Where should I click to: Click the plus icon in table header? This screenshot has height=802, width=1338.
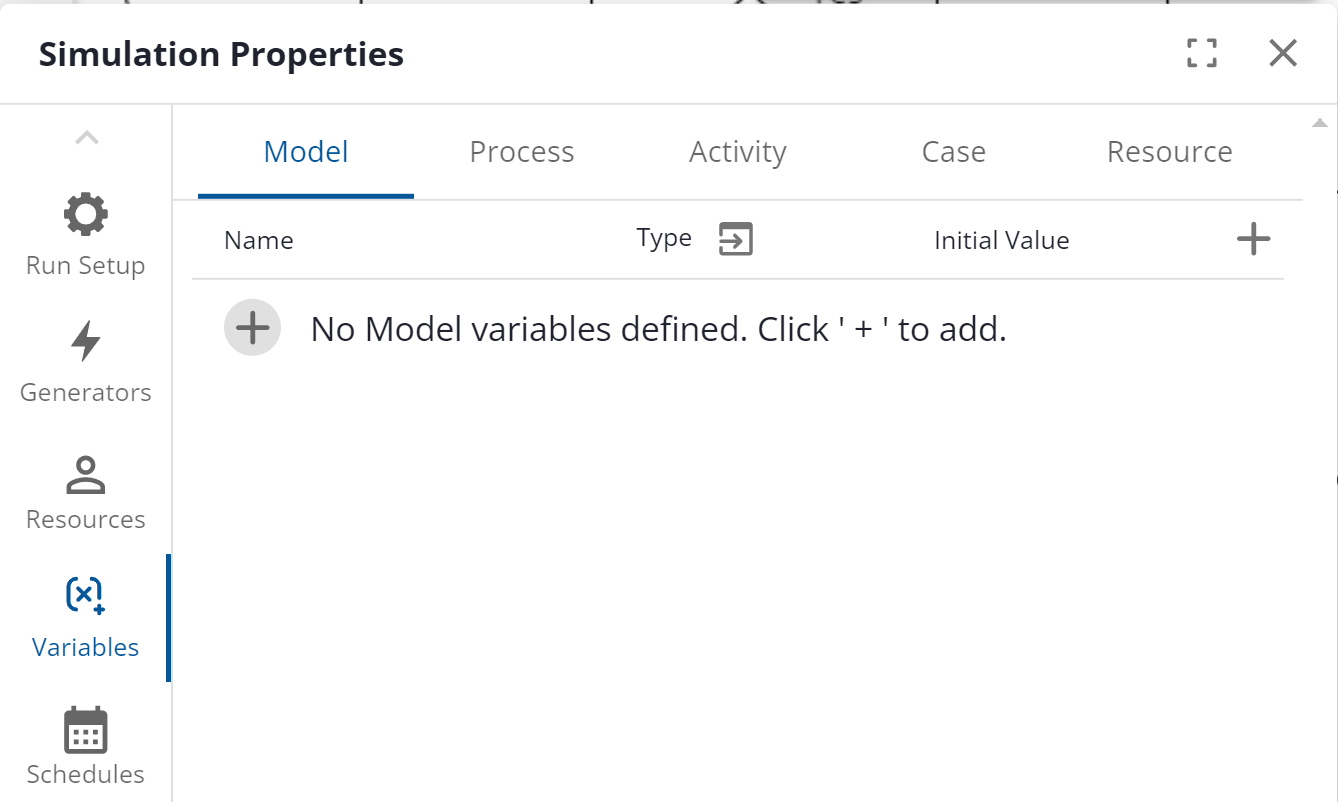pyautogui.click(x=1253, y=239)
